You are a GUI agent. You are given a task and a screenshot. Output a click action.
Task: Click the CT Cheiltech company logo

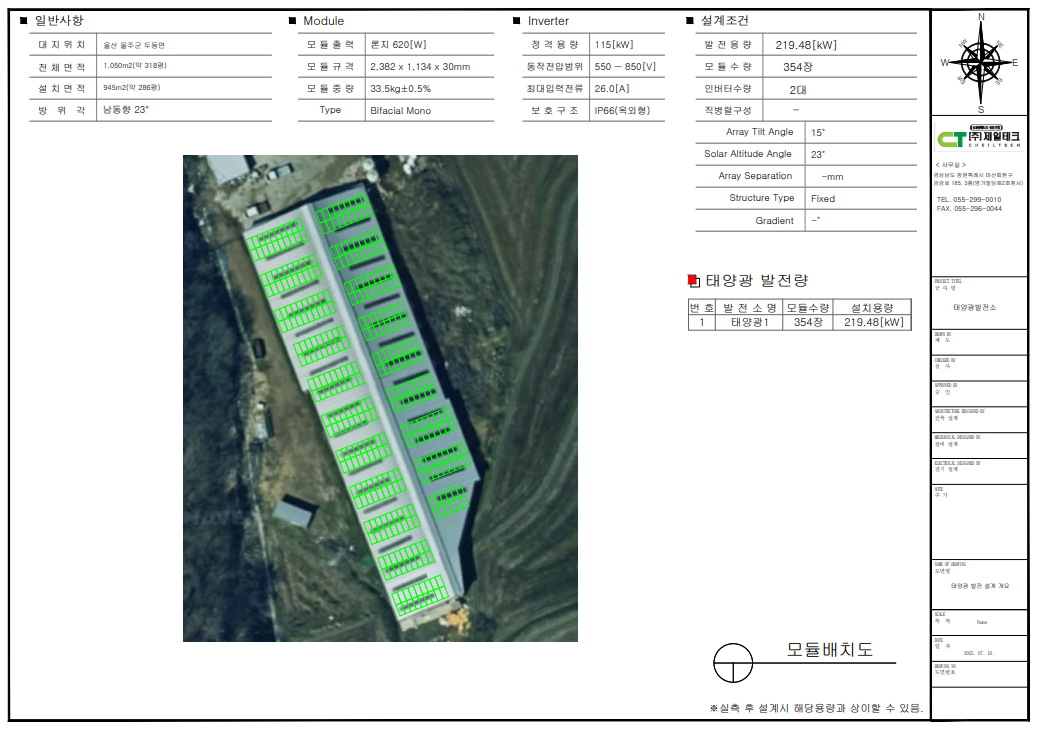[x=979, y=136]
